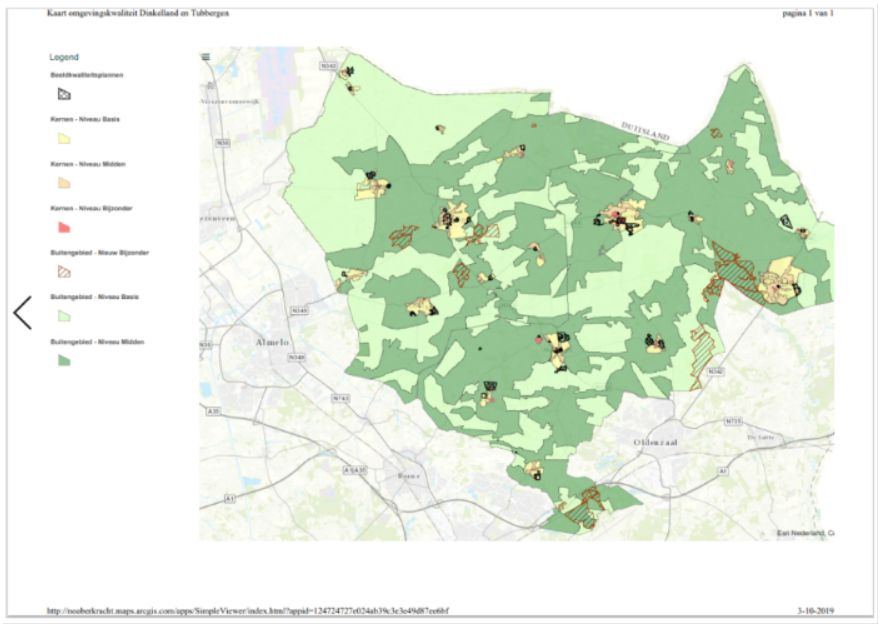Click the DUITSLAND border label
The width and height of the screenshot is (884, 626).
[645, 130]
